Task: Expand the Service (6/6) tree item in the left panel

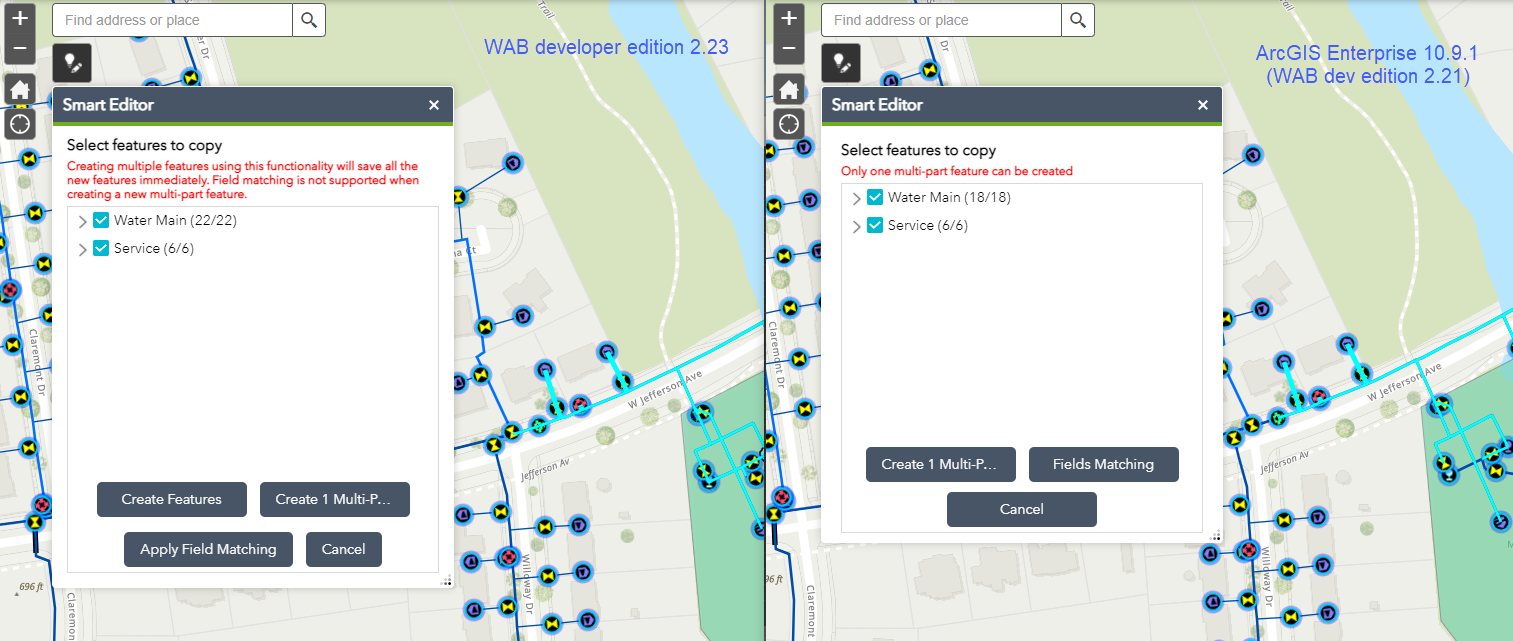Action: tap(82, 248)
